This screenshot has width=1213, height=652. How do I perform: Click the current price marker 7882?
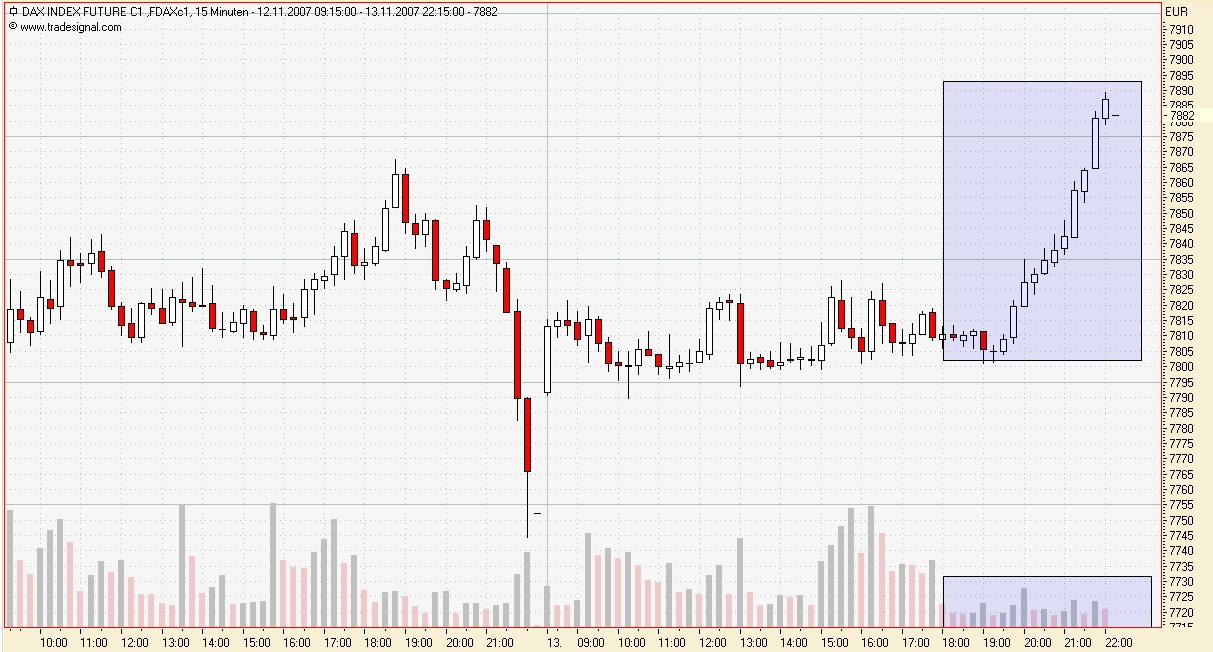tap(1181, 116)
